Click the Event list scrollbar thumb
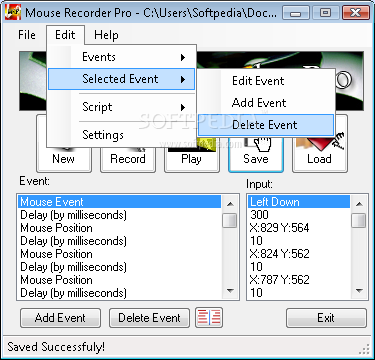The width and height of the screenshot is (375, 360). coord(230,220)
